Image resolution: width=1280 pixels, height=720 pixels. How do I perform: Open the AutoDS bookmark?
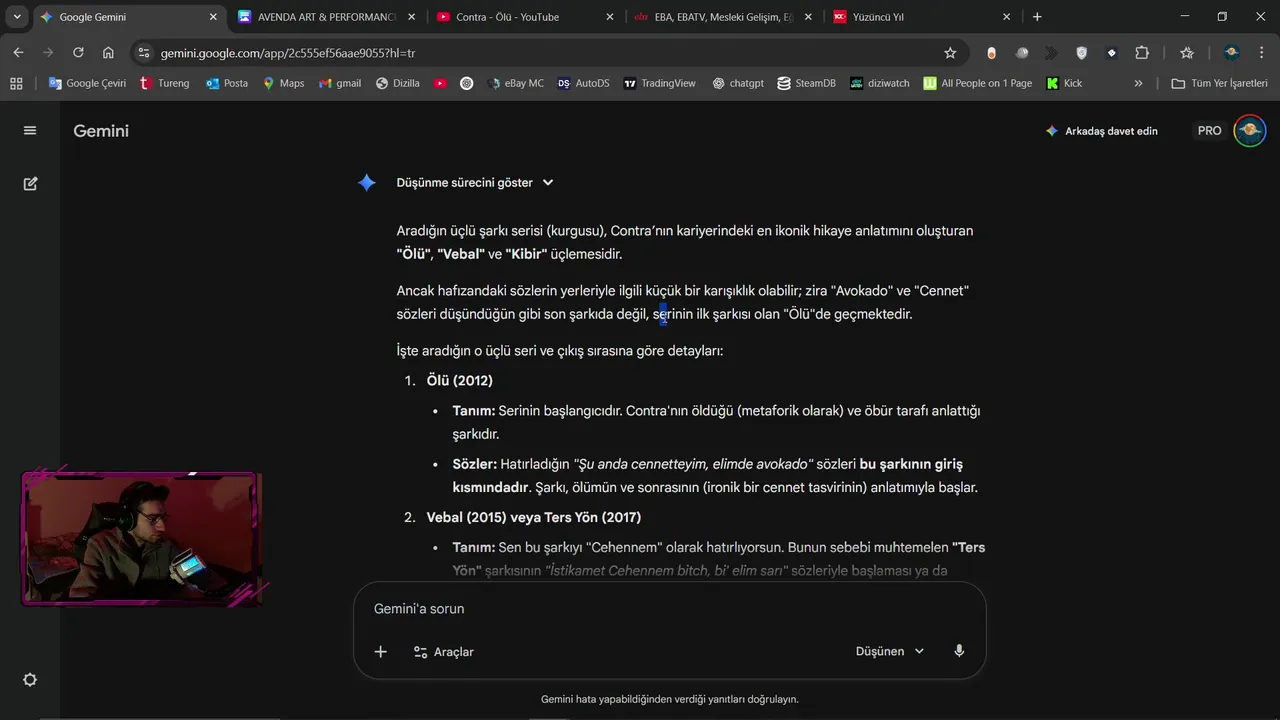click(x=583, y=84)
